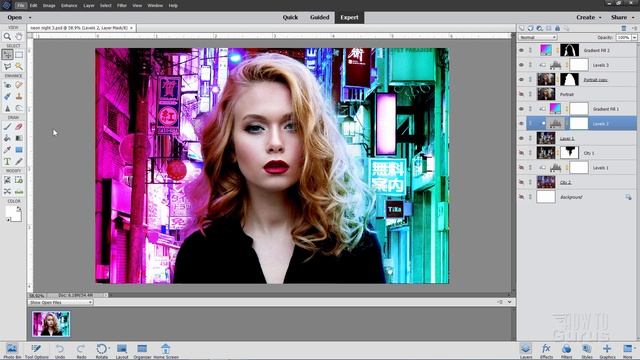Show the hidden City 1 layer
This screenshot has height=360, width=640.
(521, 153)
